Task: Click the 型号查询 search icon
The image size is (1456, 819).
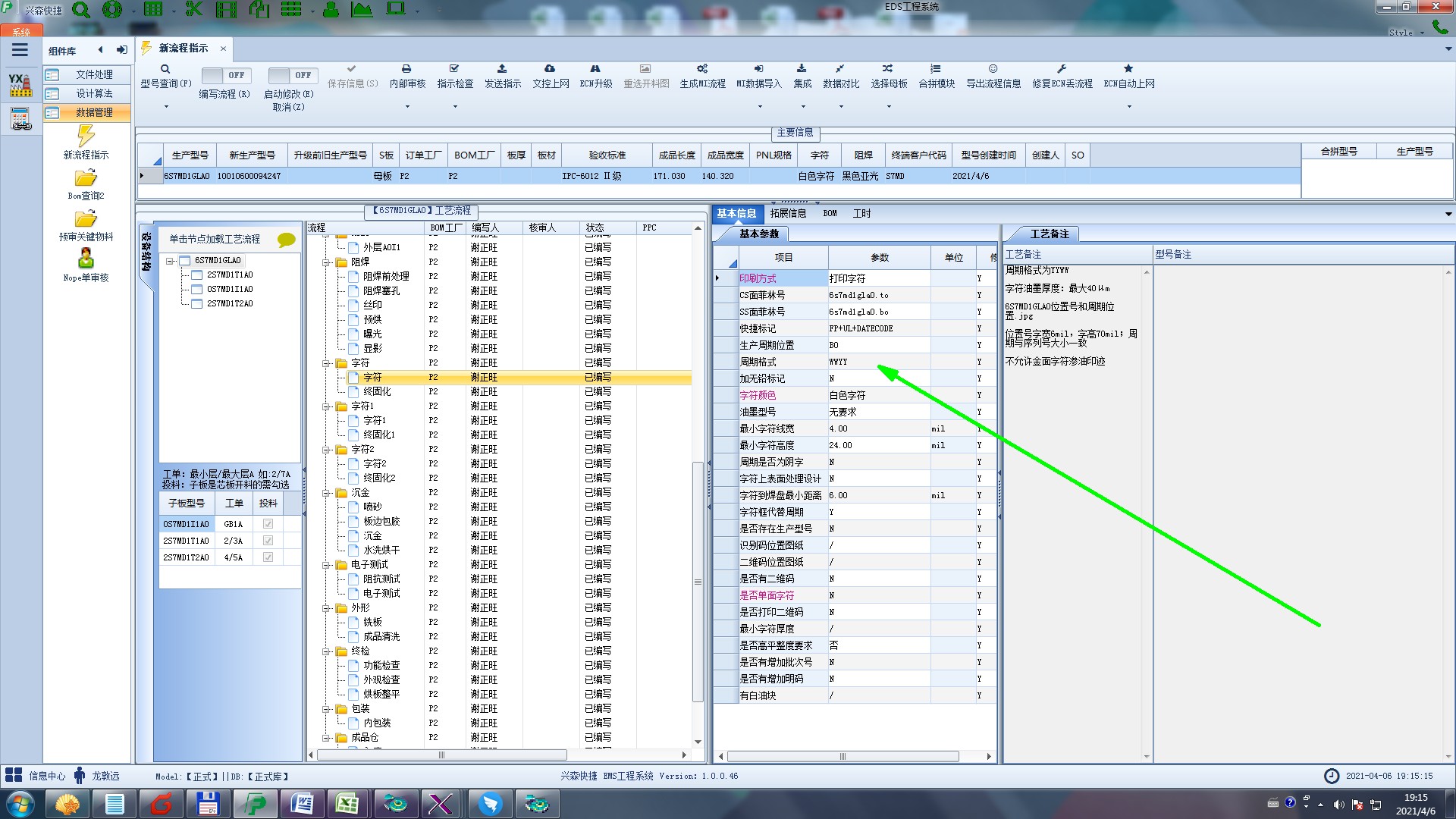Action: (x=165, y=69)
